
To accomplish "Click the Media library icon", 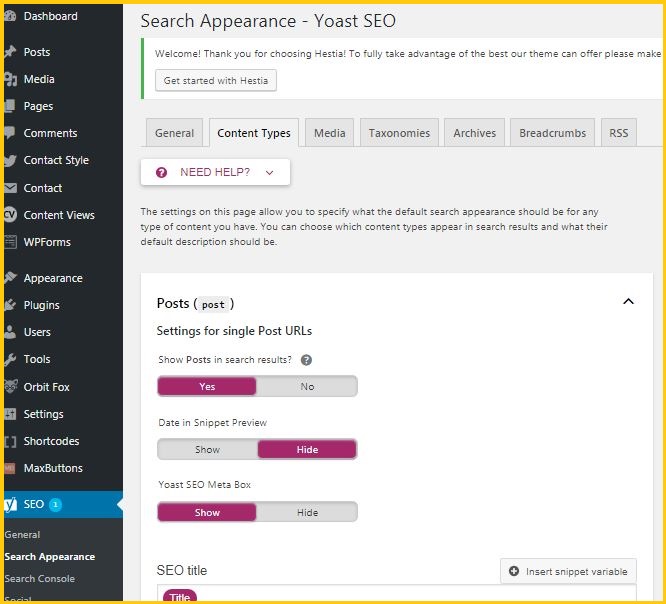I will click(x=10, y=79).
